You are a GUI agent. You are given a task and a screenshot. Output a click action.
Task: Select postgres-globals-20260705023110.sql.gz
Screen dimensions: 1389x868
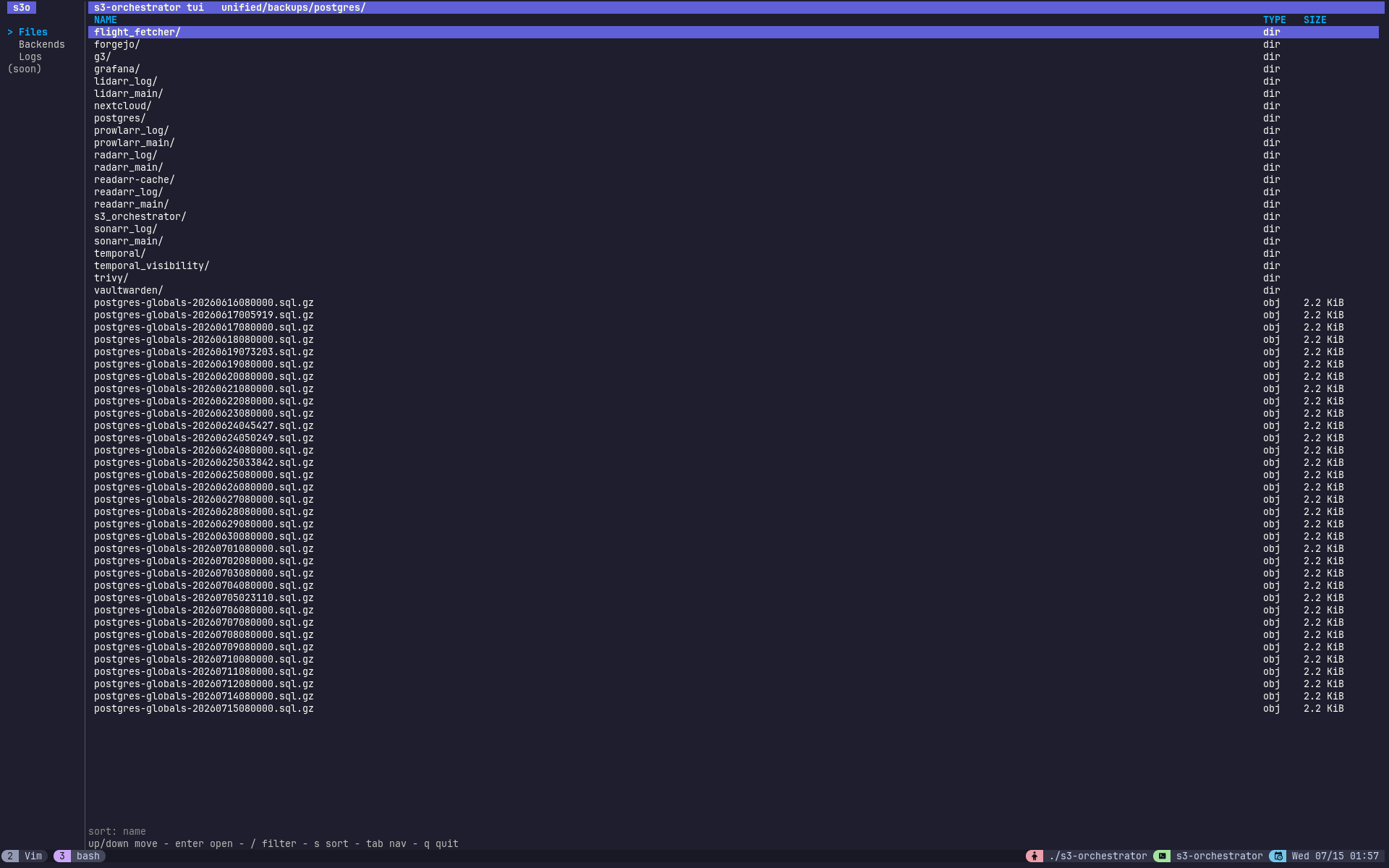tap(733, 597)
